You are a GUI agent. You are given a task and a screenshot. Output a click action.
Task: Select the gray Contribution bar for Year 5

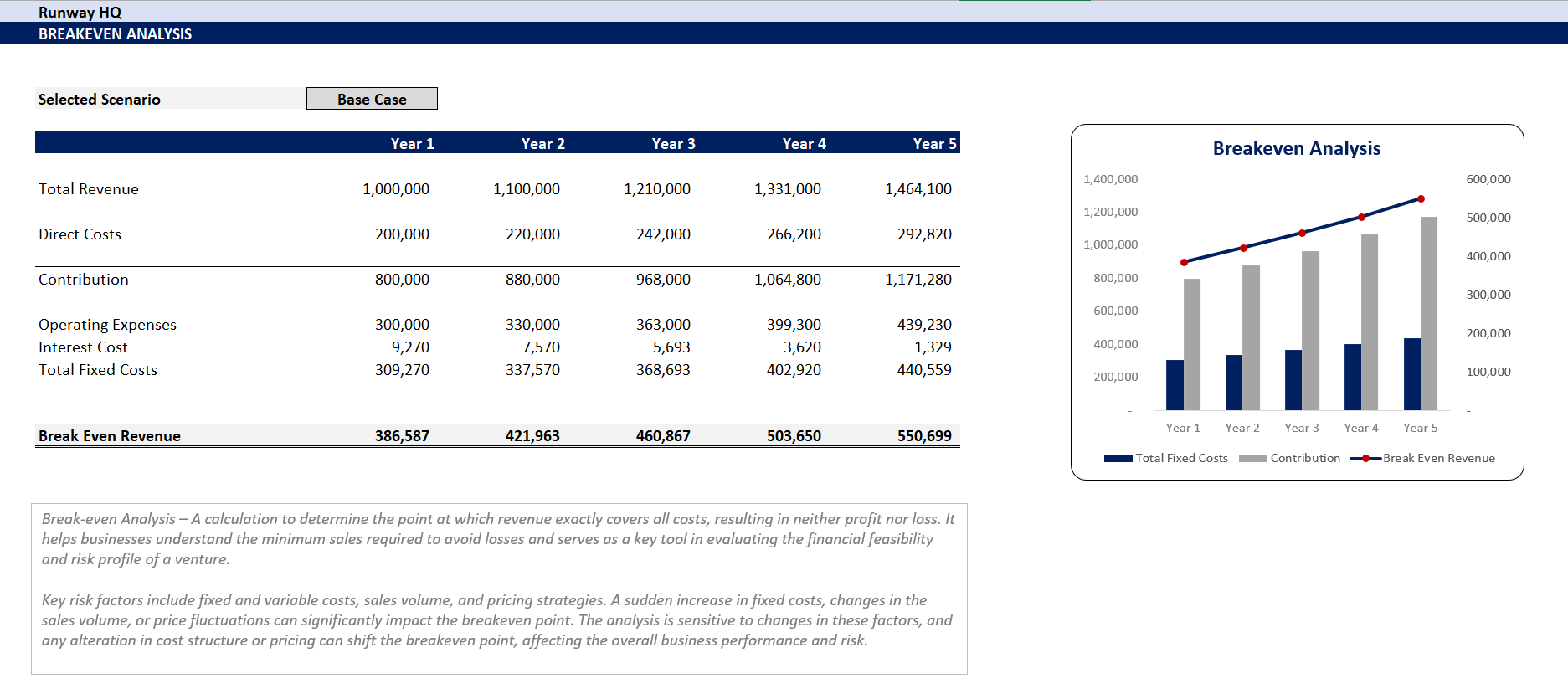pyautogui.click(x=1429, y=314)
